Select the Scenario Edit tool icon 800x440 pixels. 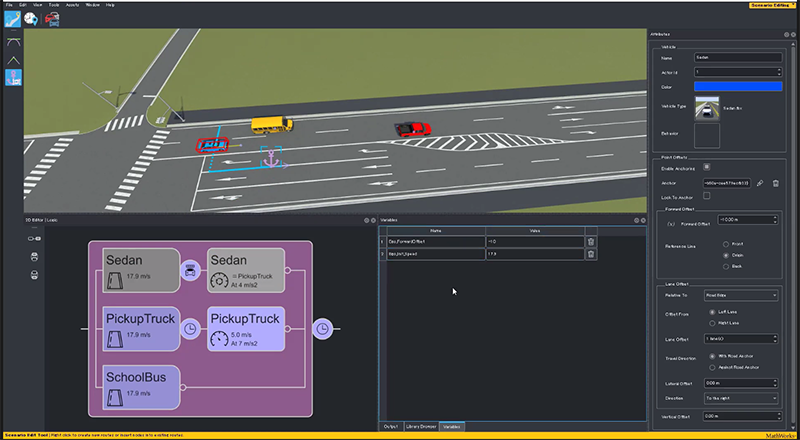point(11,18)
